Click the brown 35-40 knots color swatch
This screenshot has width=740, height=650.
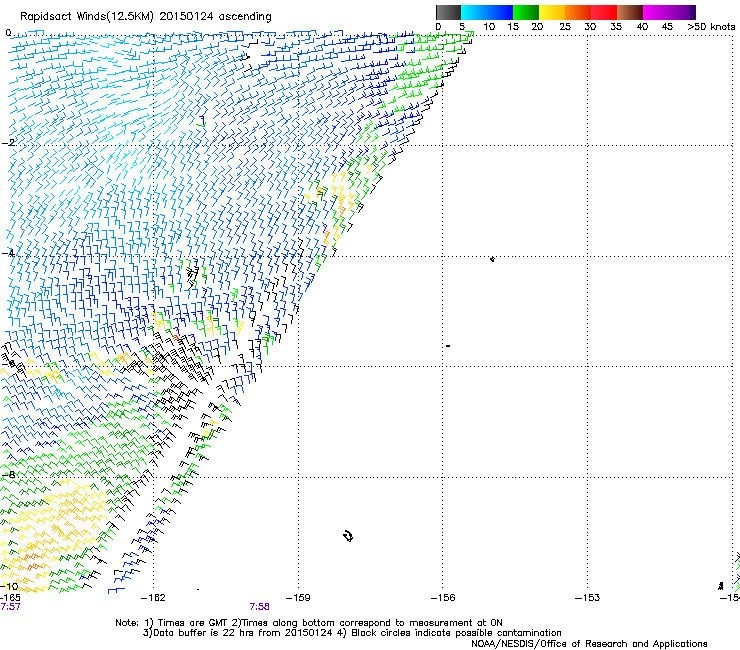(x=630, y=12)
